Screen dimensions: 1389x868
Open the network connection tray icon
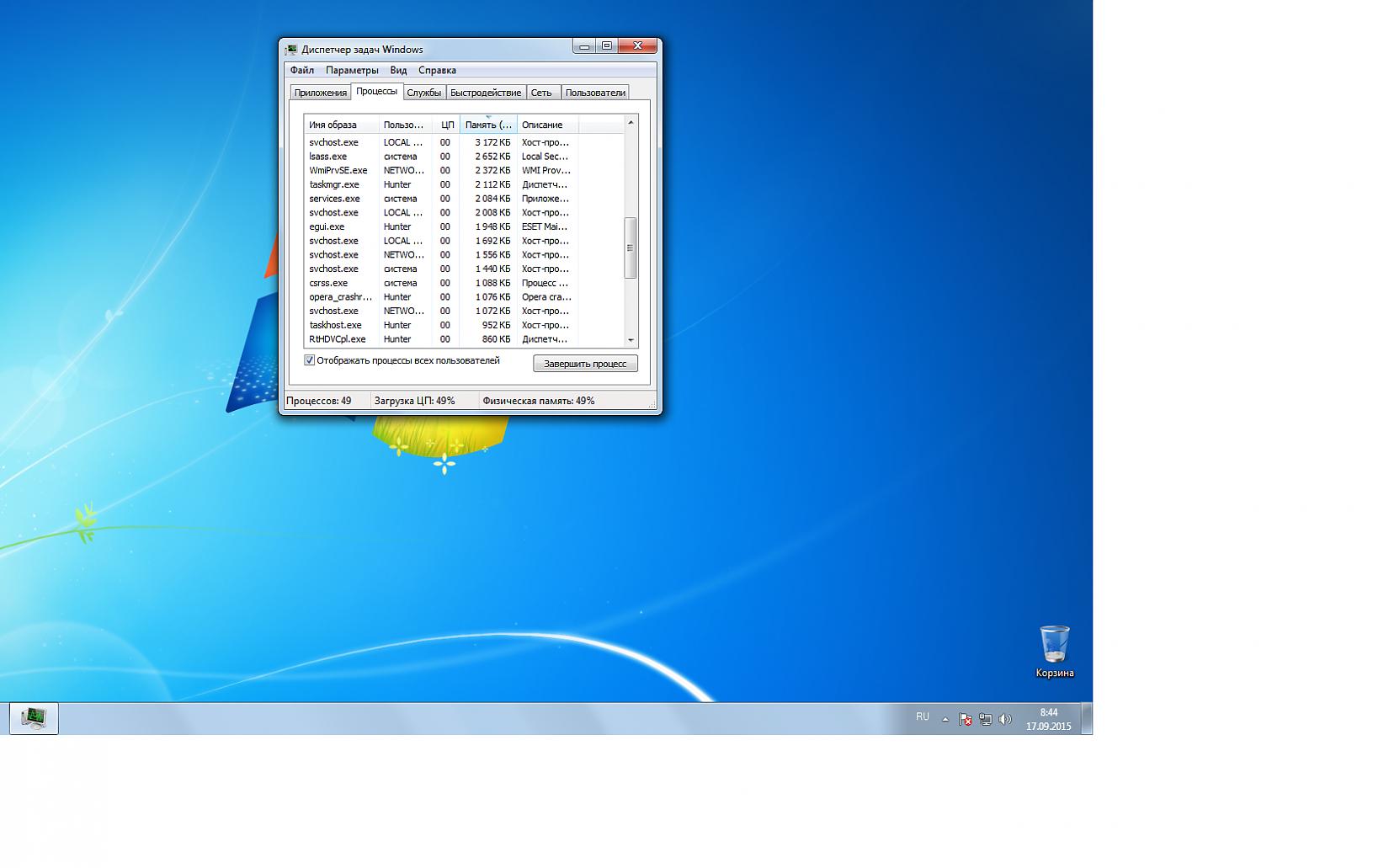coord(985,719)
